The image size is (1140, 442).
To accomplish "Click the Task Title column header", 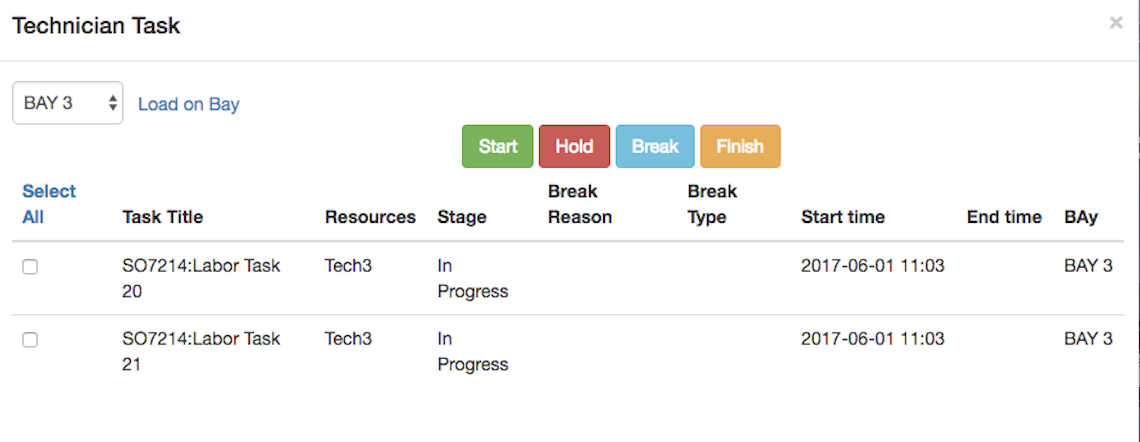I will pos(162,217).
